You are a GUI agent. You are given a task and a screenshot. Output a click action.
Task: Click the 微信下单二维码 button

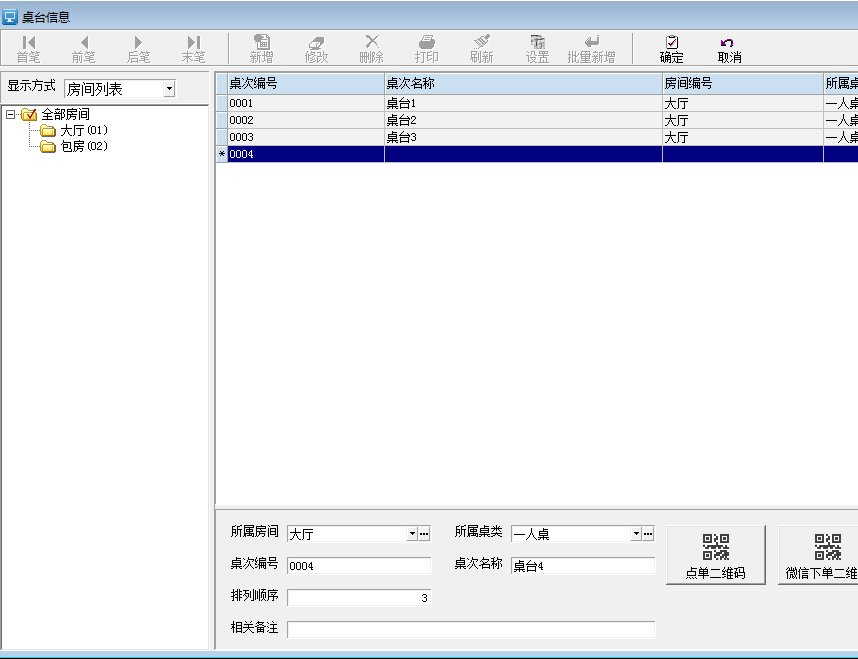coord(818,555)
